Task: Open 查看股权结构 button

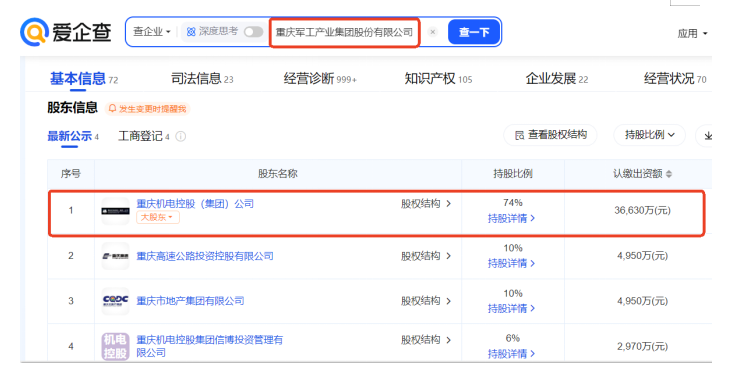Action: [550, 135]
